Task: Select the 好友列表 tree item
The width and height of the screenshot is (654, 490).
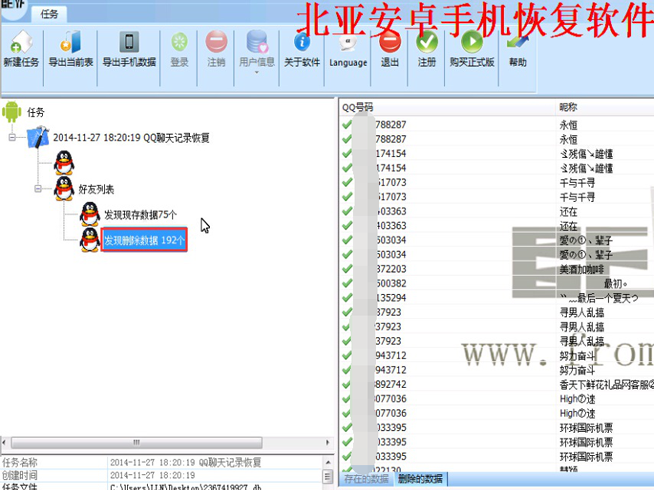Action: pyautogui.click(x=96, y=189)
